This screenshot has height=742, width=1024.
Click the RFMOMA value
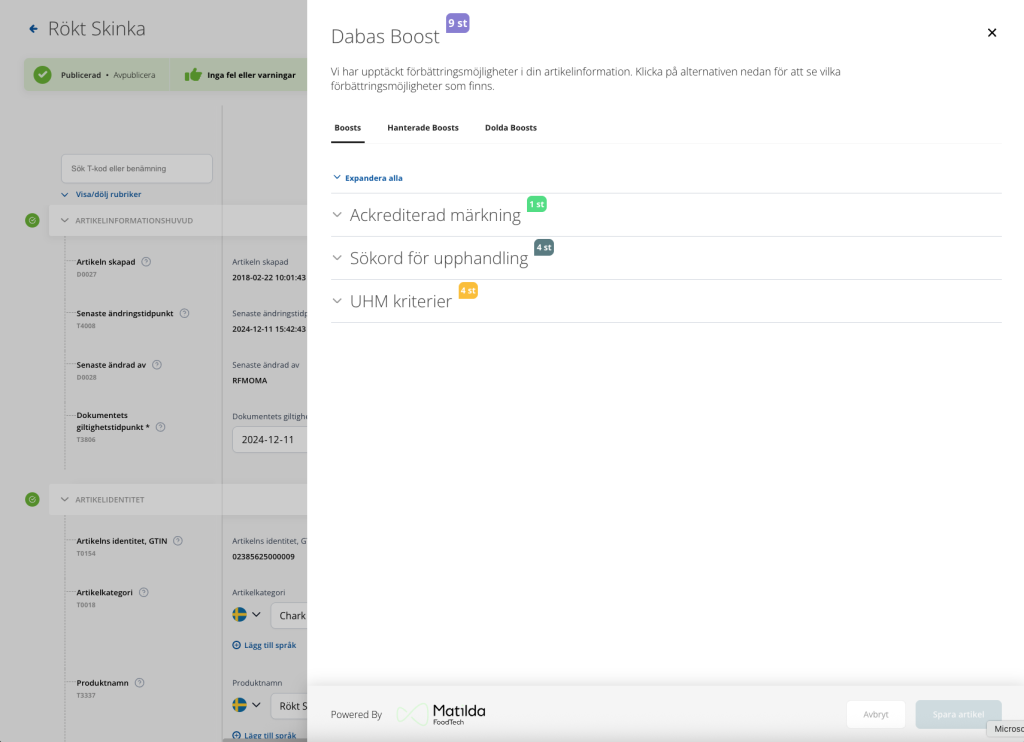pyautogui.click(x=249, y=381)
